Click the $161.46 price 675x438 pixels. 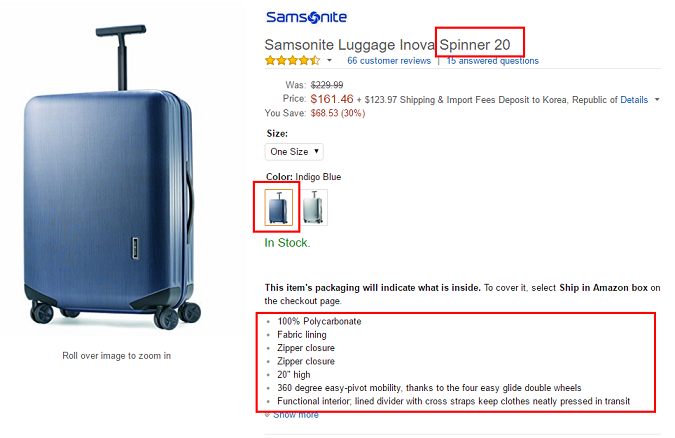pos(332,99)
